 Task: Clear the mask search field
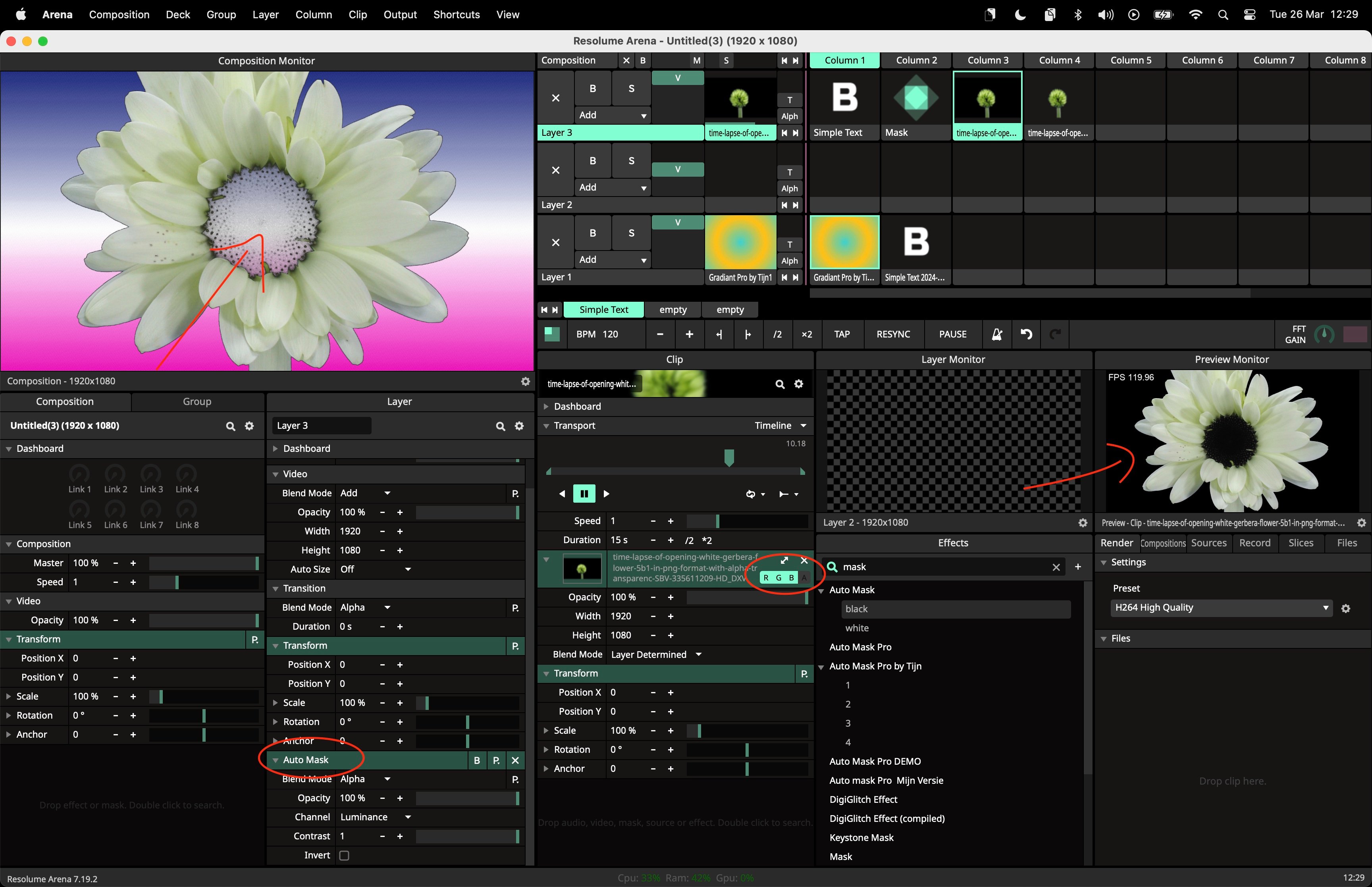click(x=1056, y=567)
